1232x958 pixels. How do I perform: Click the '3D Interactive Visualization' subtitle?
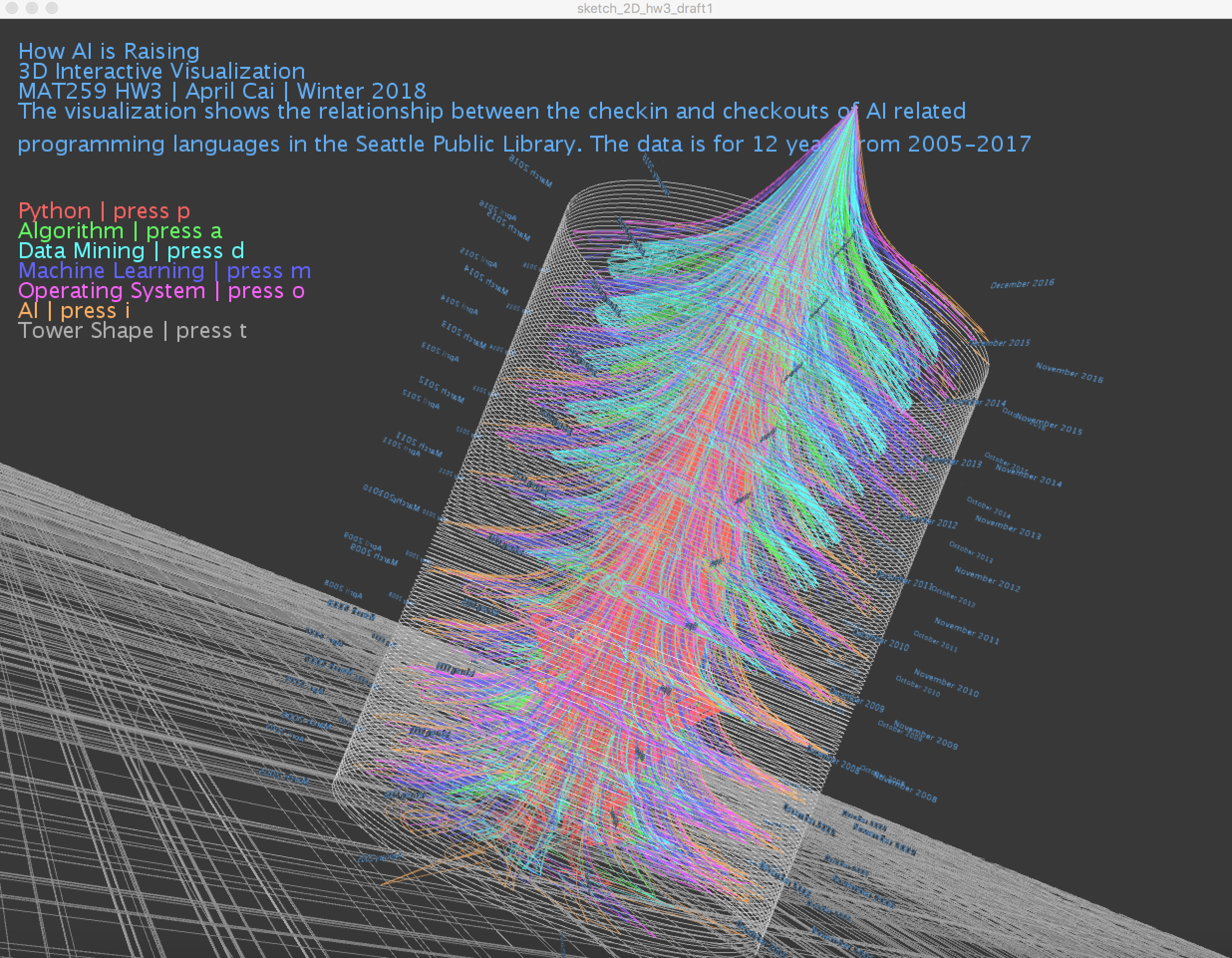click(161, 71)
